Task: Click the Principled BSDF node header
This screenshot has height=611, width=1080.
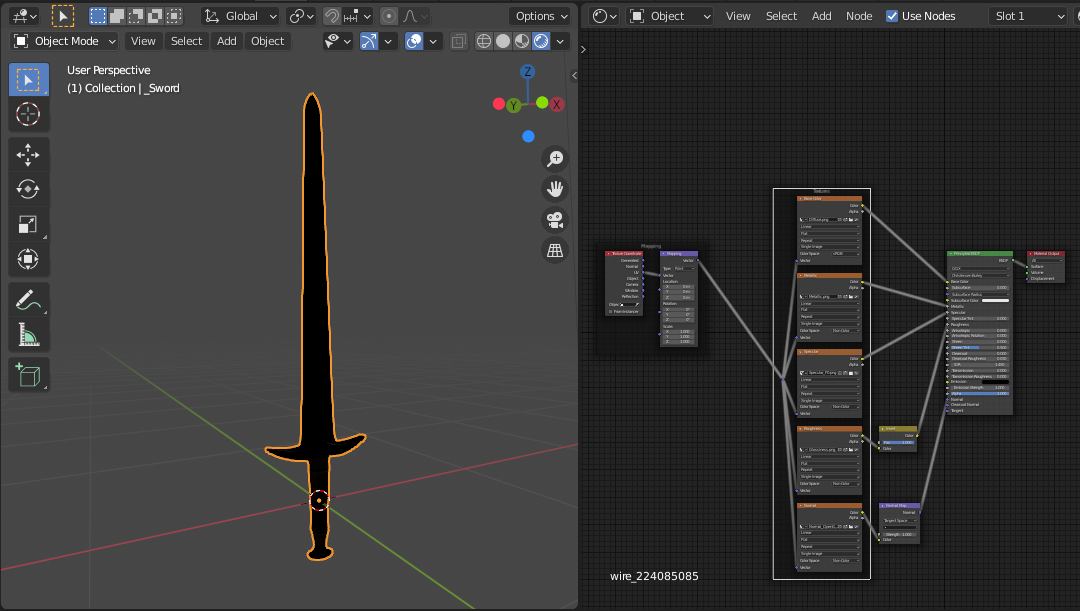Action: point(979,253)
